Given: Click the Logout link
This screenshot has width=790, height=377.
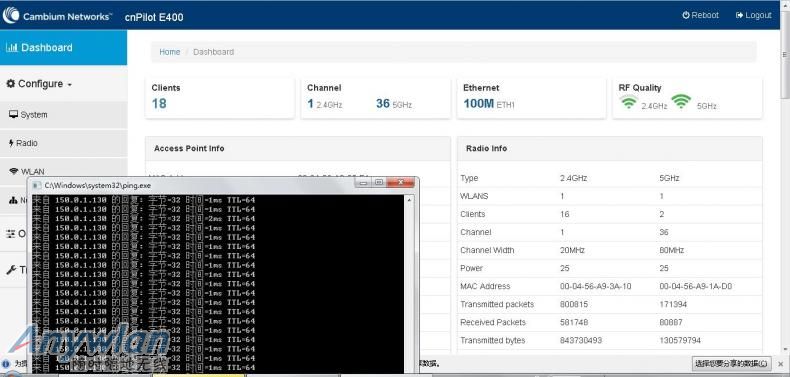Looking at the screenshot, I should click(x=754, y=15).
